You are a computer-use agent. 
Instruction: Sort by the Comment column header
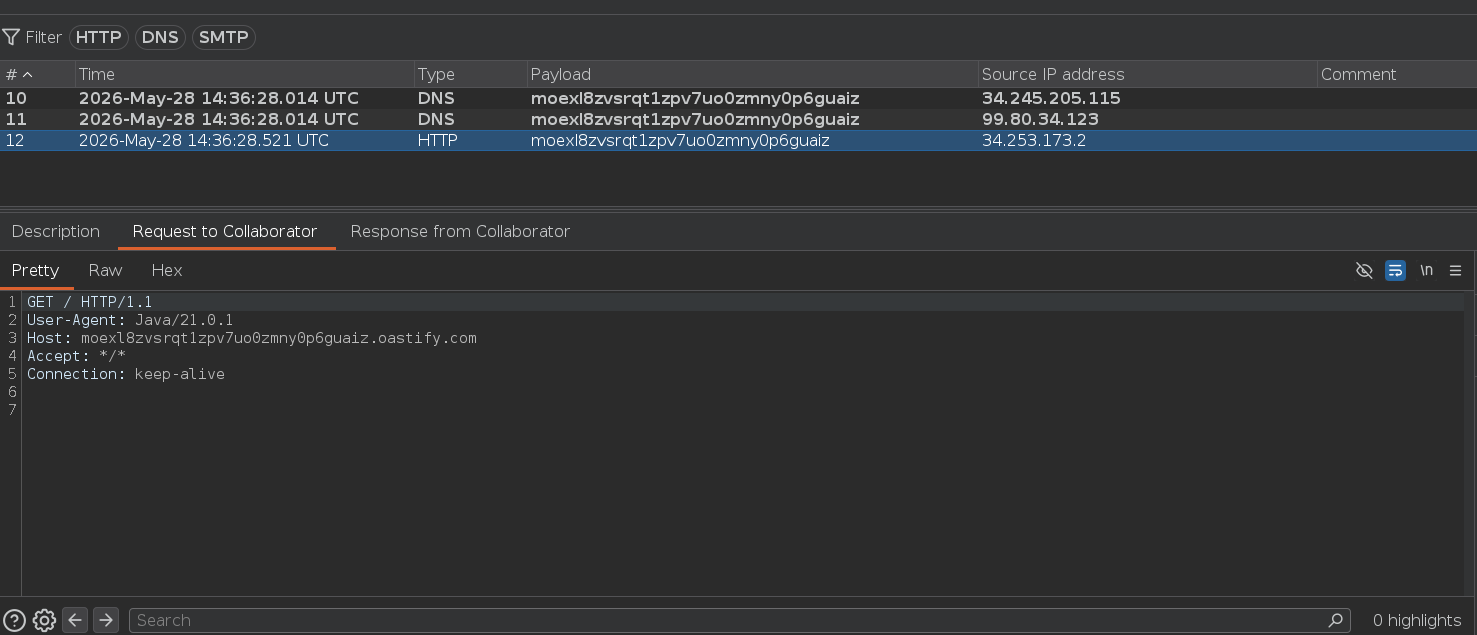[x=1396, y=74]
